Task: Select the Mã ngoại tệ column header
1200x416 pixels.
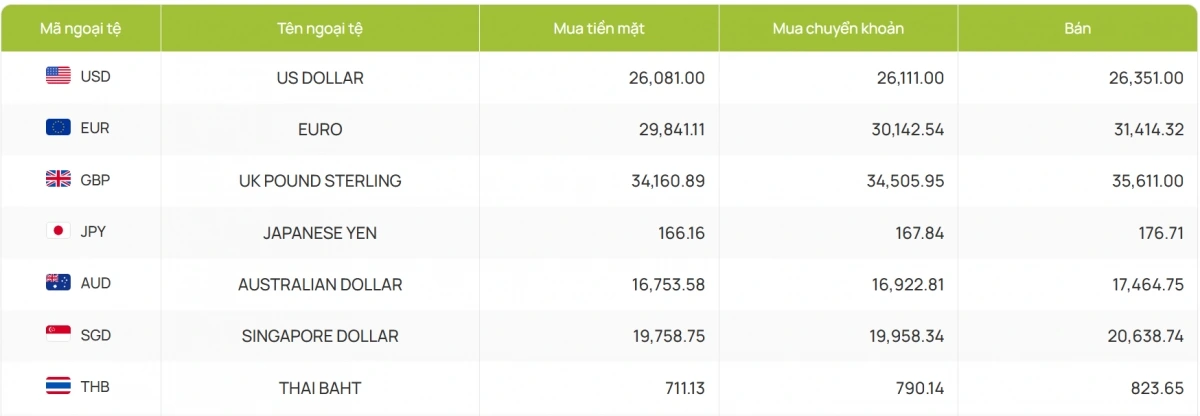Action: 80,28
